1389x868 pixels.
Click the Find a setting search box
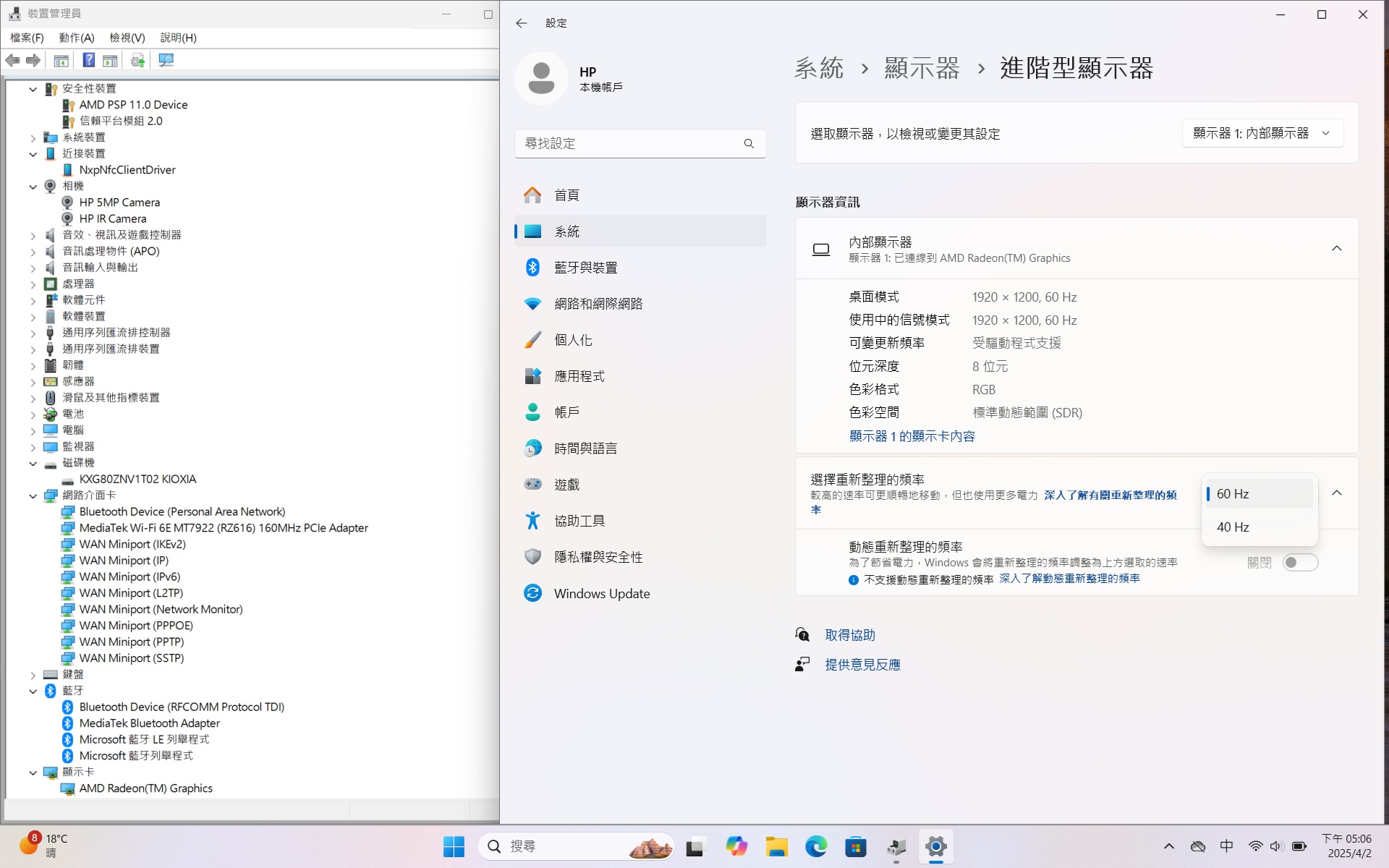(x=629, y=143)
